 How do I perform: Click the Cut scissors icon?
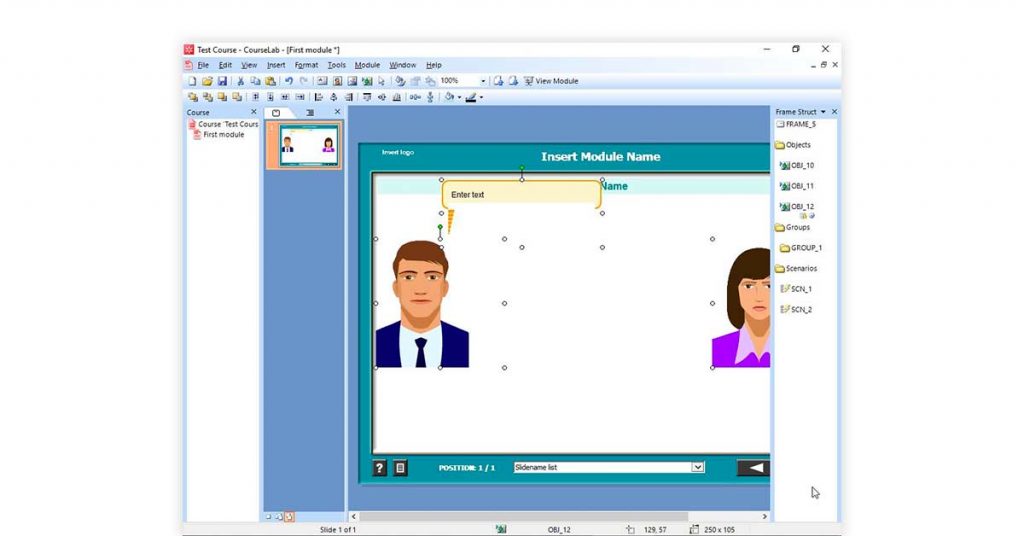pyautogui.click(x=240, y=81)
